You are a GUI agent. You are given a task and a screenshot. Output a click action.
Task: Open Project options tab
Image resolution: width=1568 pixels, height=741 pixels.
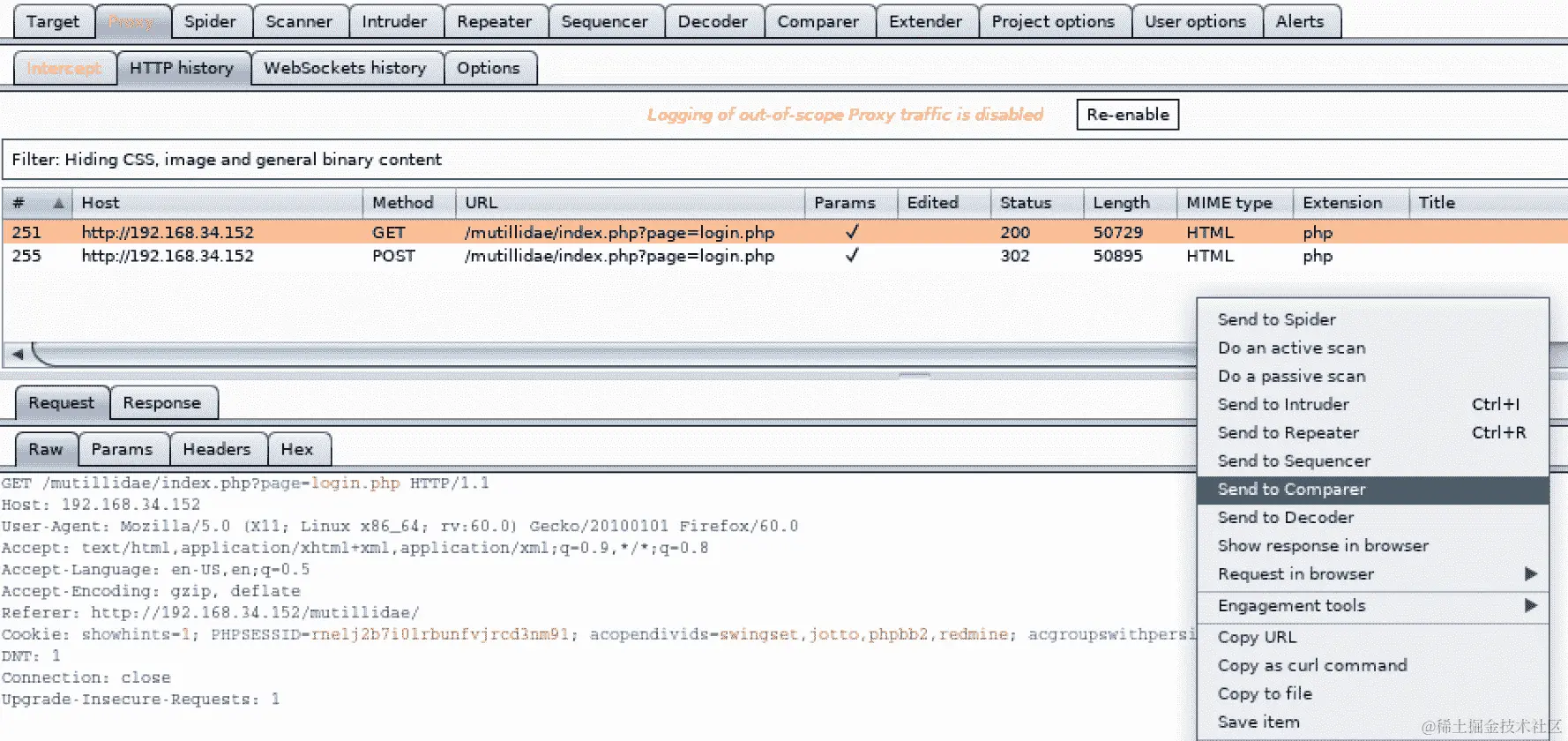click(1053, 21)
